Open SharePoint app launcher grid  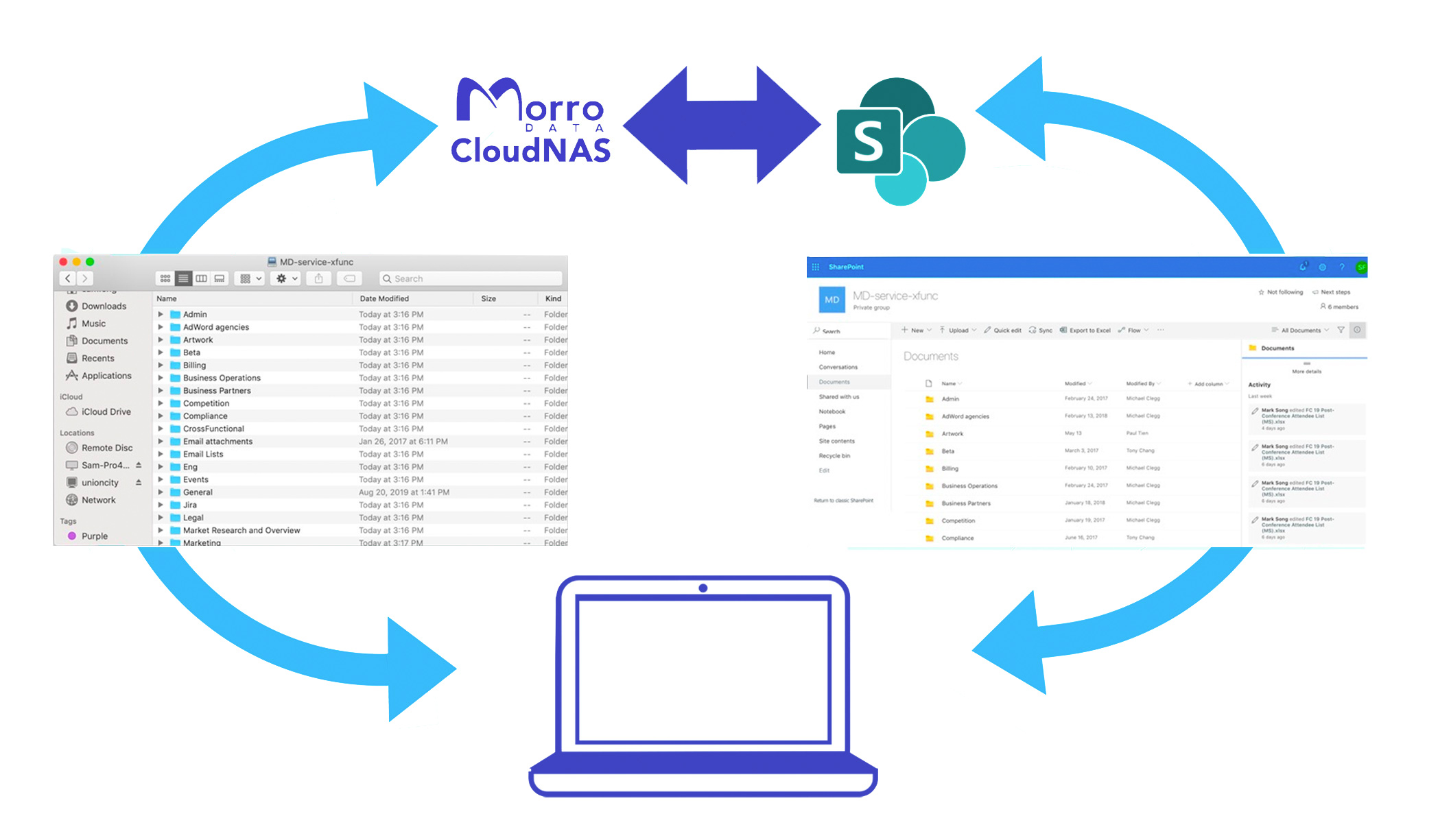(816, 267)
